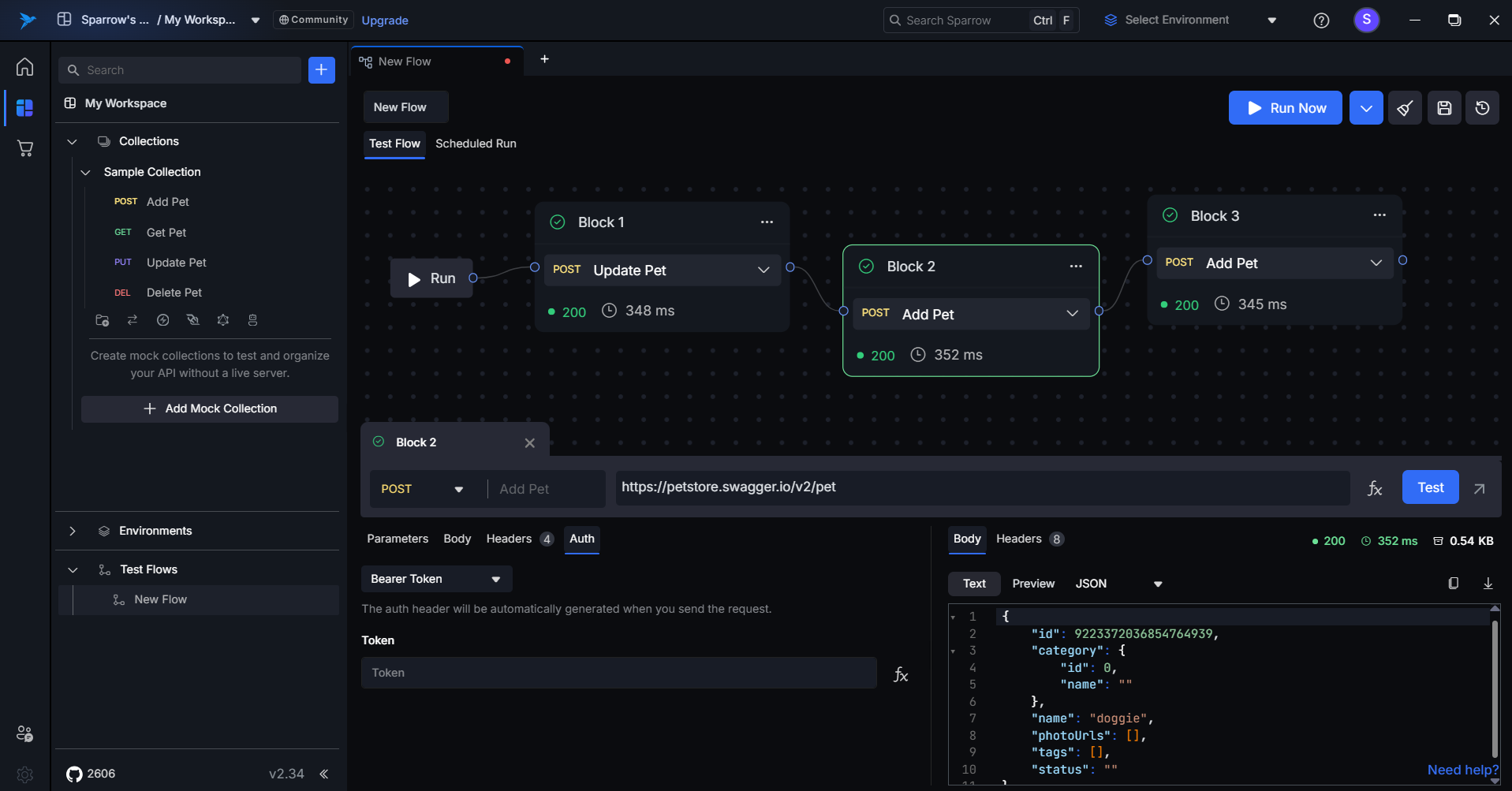This screenshot has height=791, width=1512.
Task: Collapse the sidebar with double chevron
Action: pyautogui.click(x=323, y=774)
